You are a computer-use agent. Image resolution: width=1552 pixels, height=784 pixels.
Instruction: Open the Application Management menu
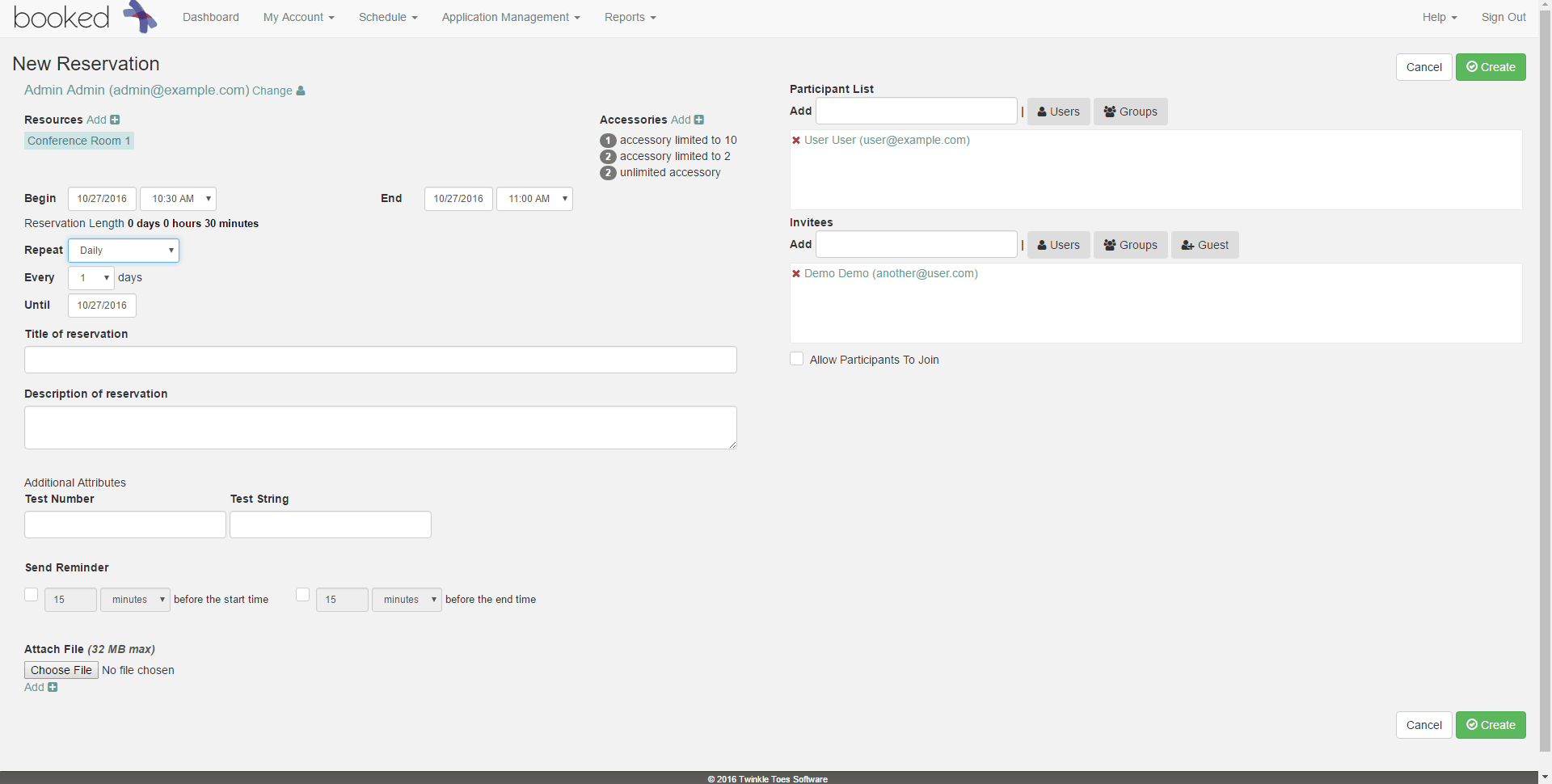(510, 17)
